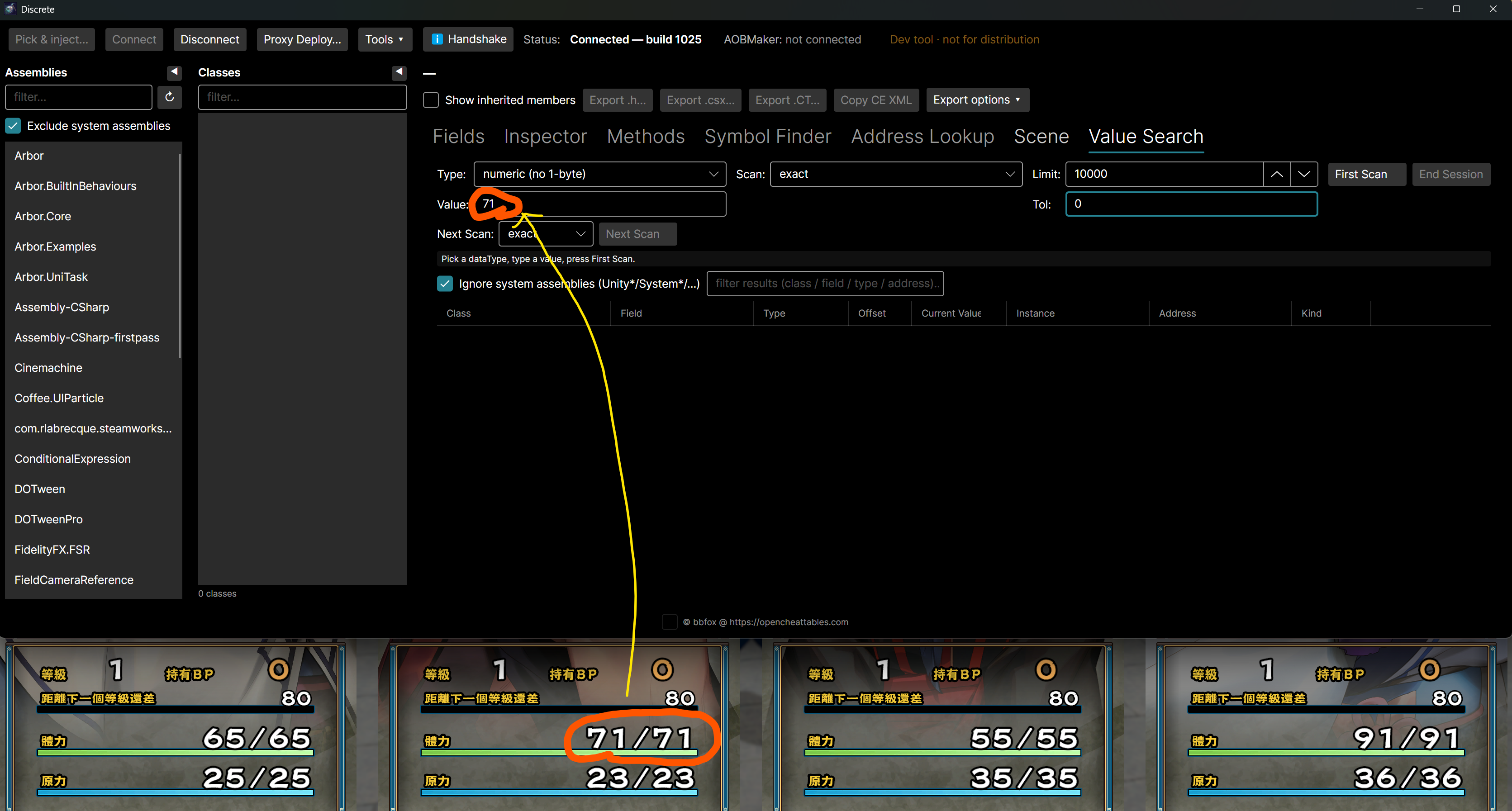Sort results by Class column header
Viewport: 1512px width, 811px height.
click(x=523, y=313)
